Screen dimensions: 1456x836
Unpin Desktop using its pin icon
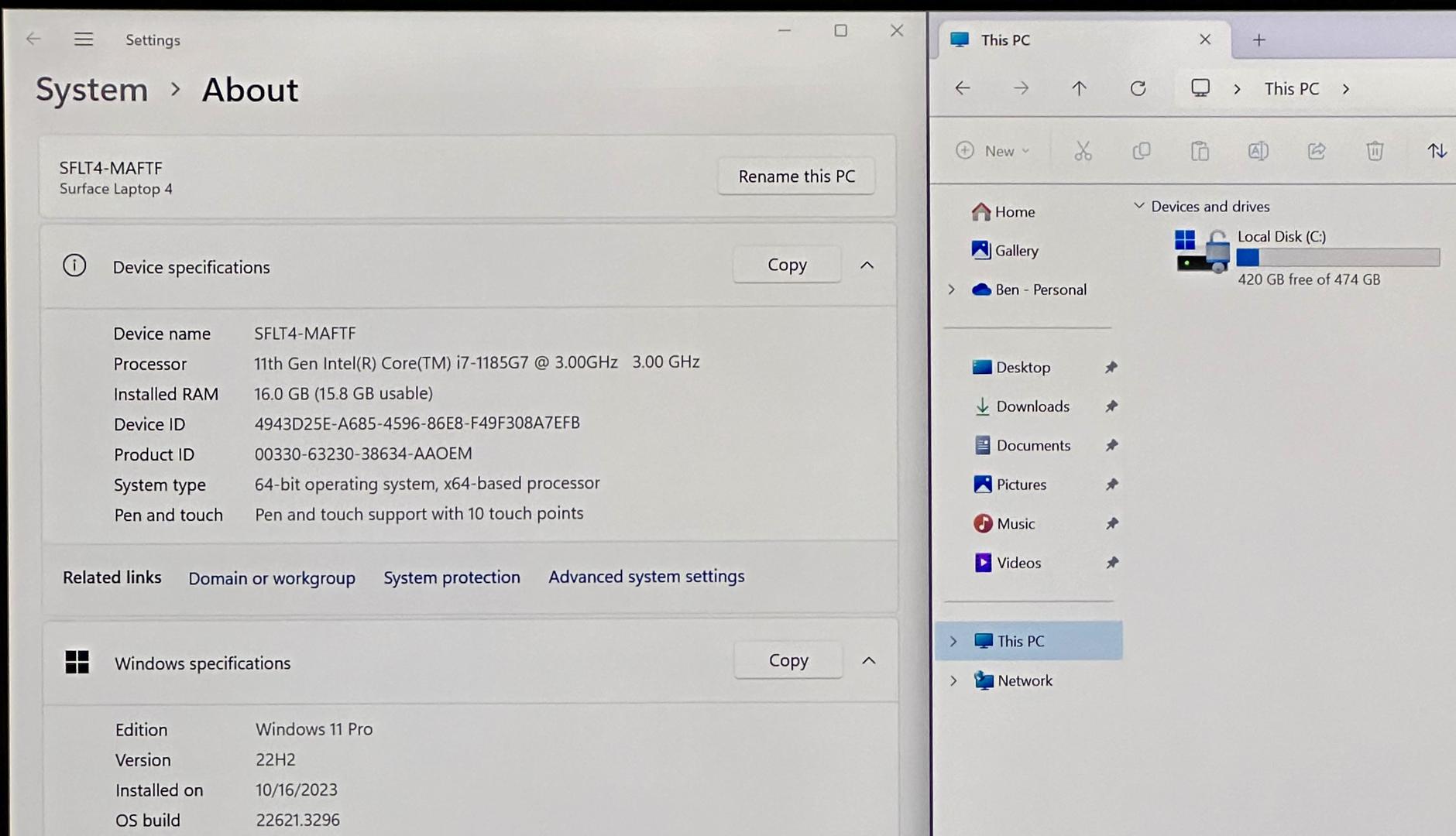pos(1111,368)
